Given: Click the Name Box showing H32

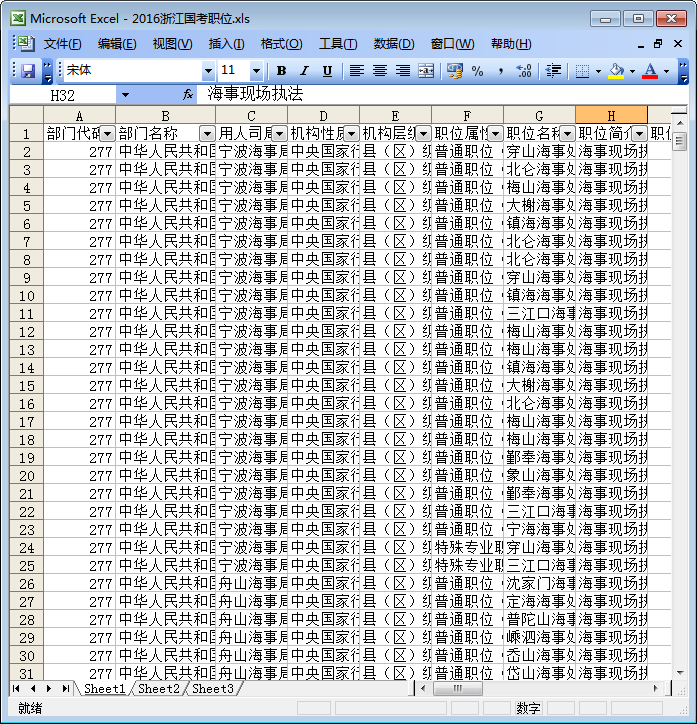Looking at the screenshot, I should point(63,95).
